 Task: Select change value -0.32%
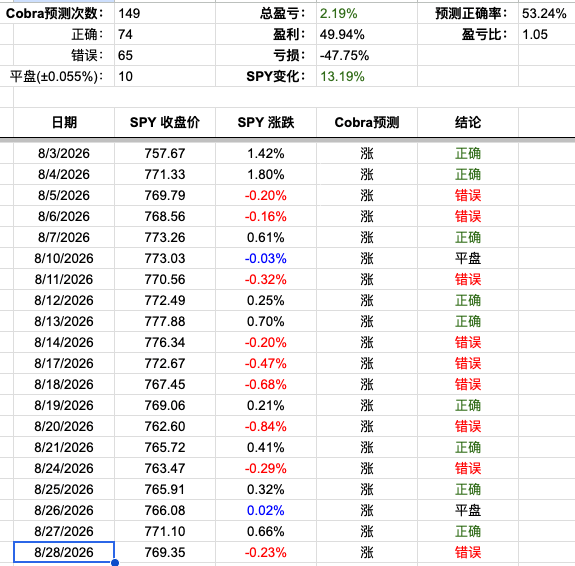coord(266,279)
